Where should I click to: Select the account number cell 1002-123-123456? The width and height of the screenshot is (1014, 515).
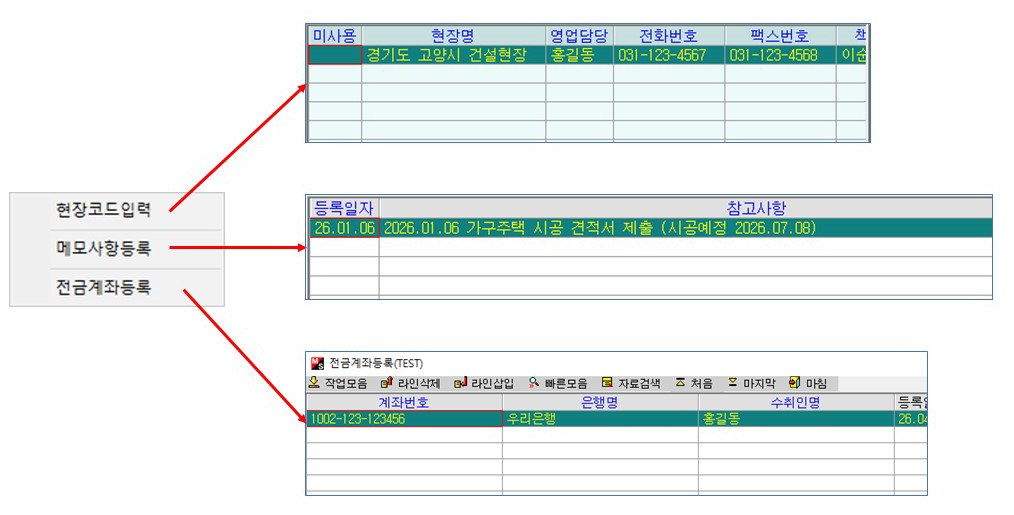[x=404, y=419]
